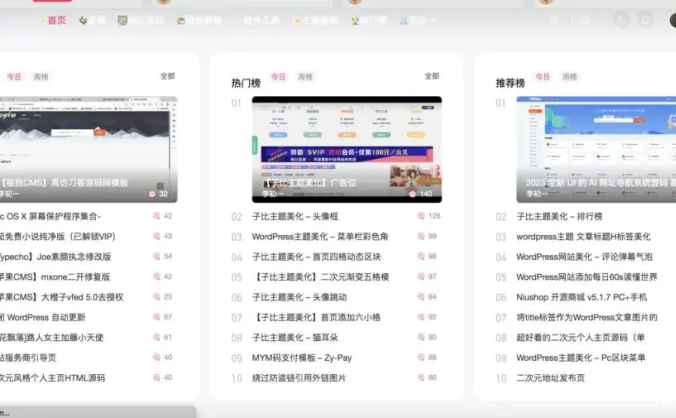Viewport: 676px width, 418px height.
Task: Open 子比主题美化 – 首页四格动态区块
Action: click(316, 257)
